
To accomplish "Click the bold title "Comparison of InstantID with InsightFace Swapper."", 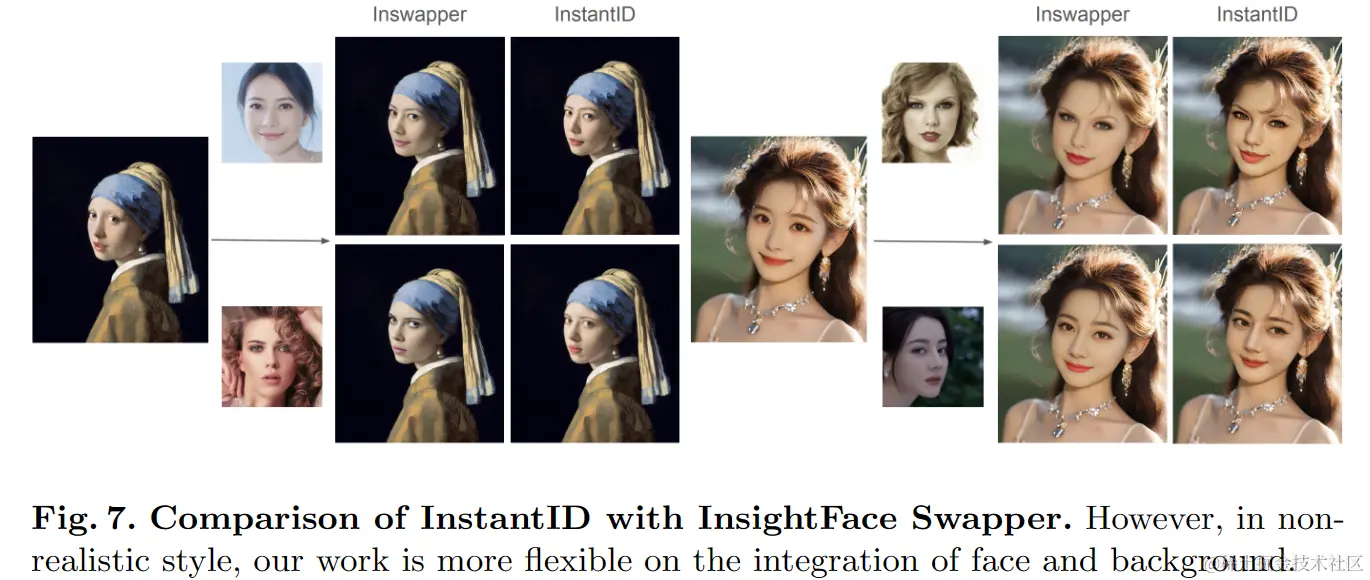I will [611, 519].
